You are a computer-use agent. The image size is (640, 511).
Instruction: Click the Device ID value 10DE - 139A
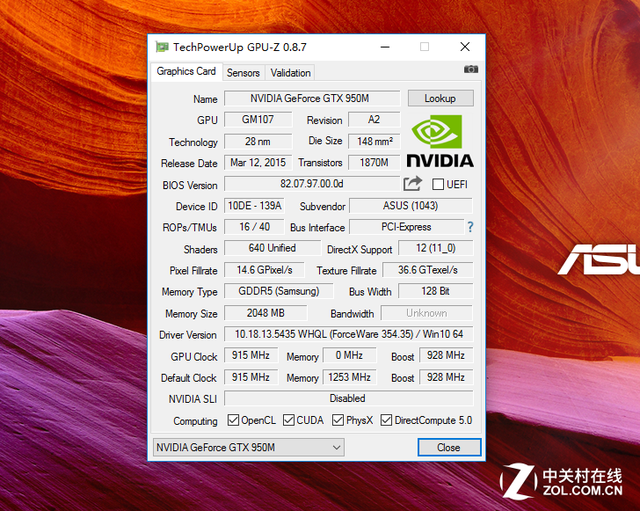(254, 206)
